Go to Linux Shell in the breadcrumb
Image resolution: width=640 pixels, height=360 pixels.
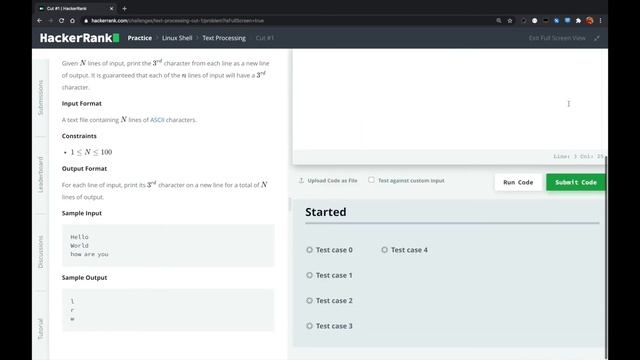(177, 38)
